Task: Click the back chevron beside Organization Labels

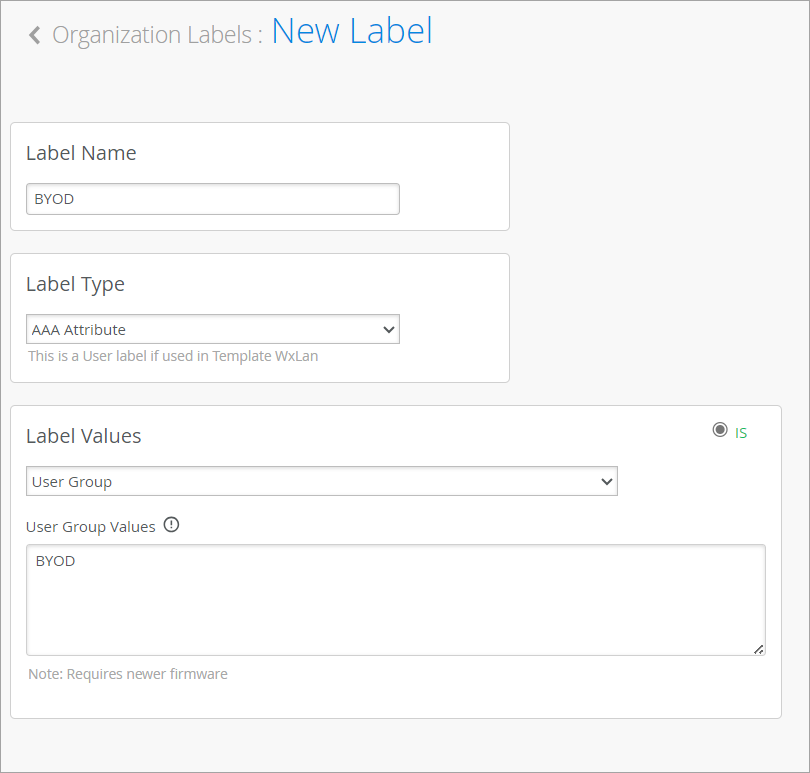Action: pos(35,36)
